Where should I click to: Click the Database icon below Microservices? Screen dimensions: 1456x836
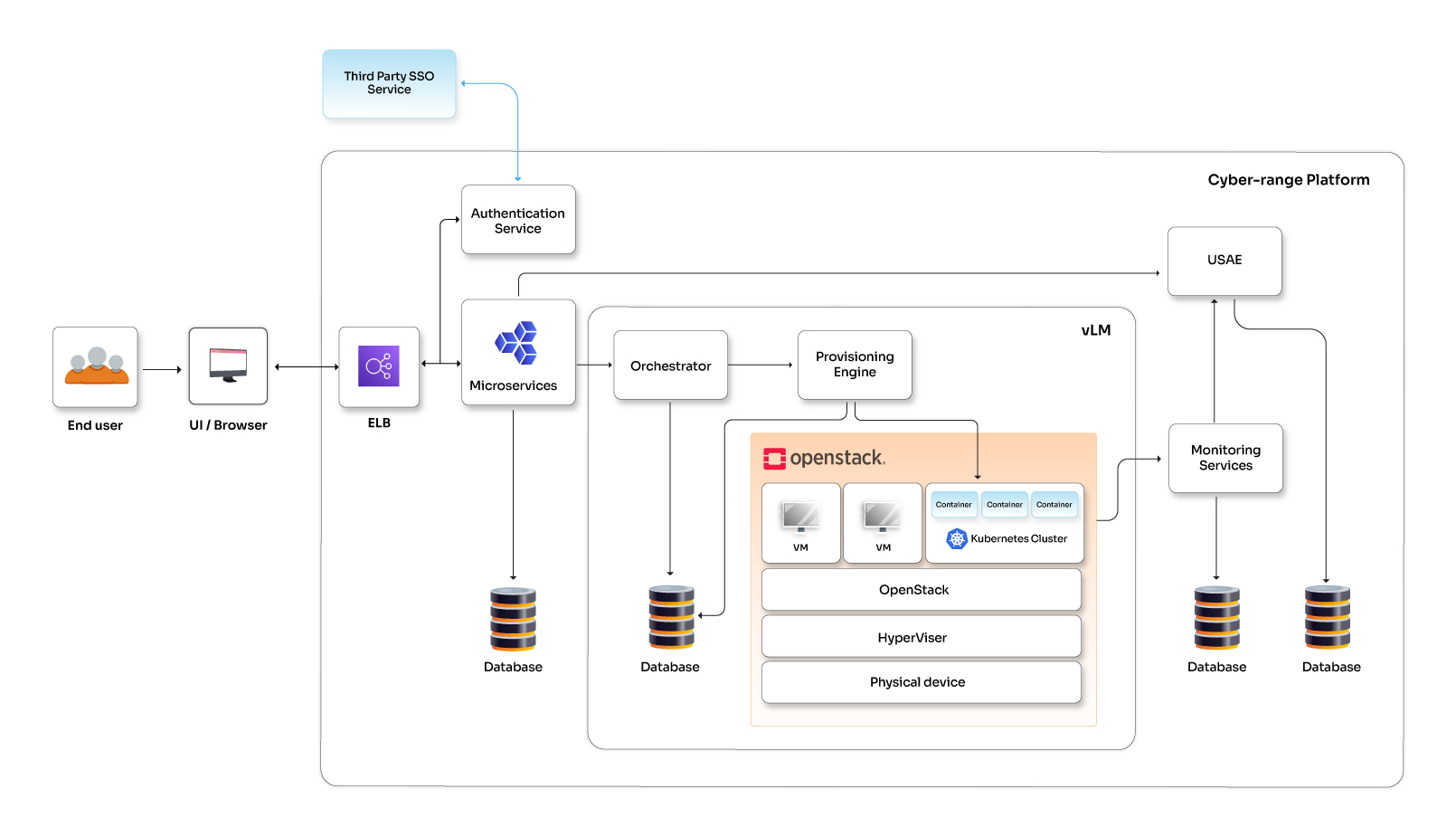(x=513, y=619)
